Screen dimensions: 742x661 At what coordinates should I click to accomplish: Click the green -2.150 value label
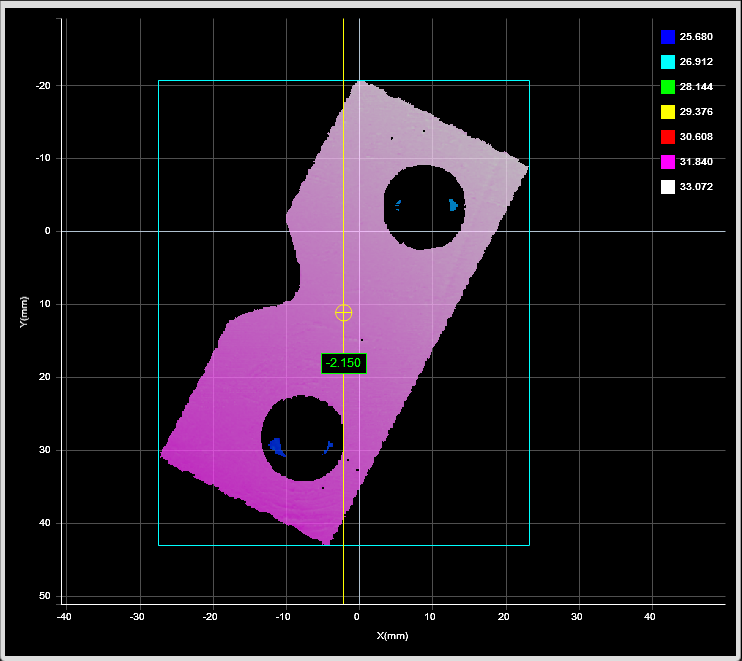tap(344, 363)
